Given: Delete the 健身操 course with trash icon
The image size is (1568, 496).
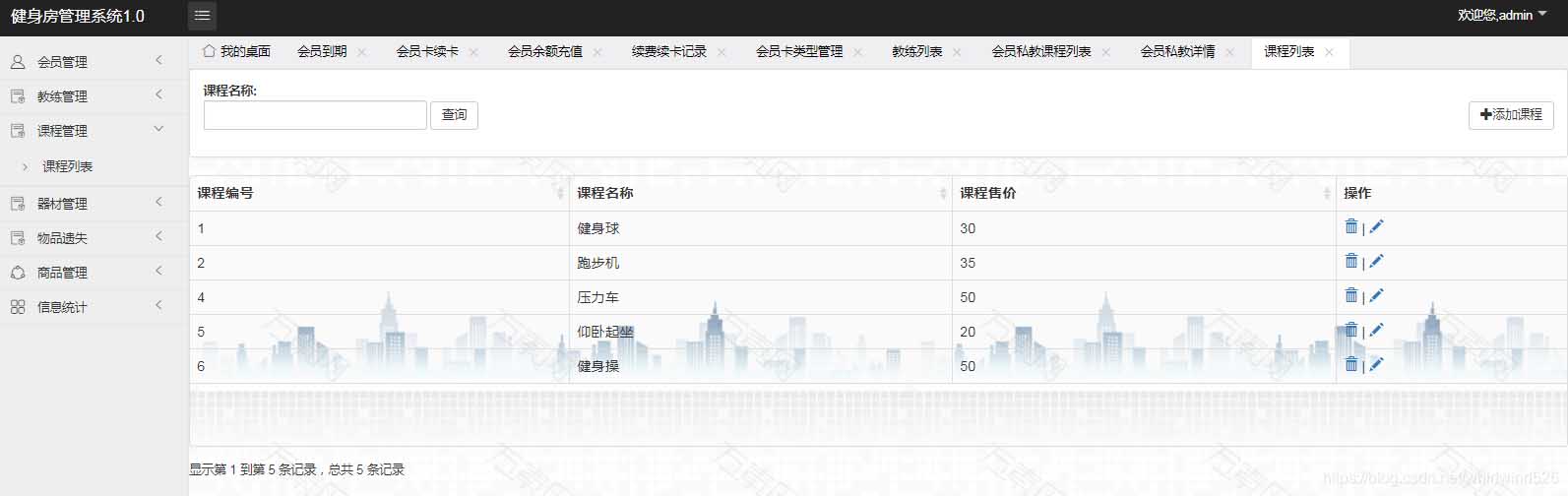Looking at the screenshot, I should [1351, 364].
